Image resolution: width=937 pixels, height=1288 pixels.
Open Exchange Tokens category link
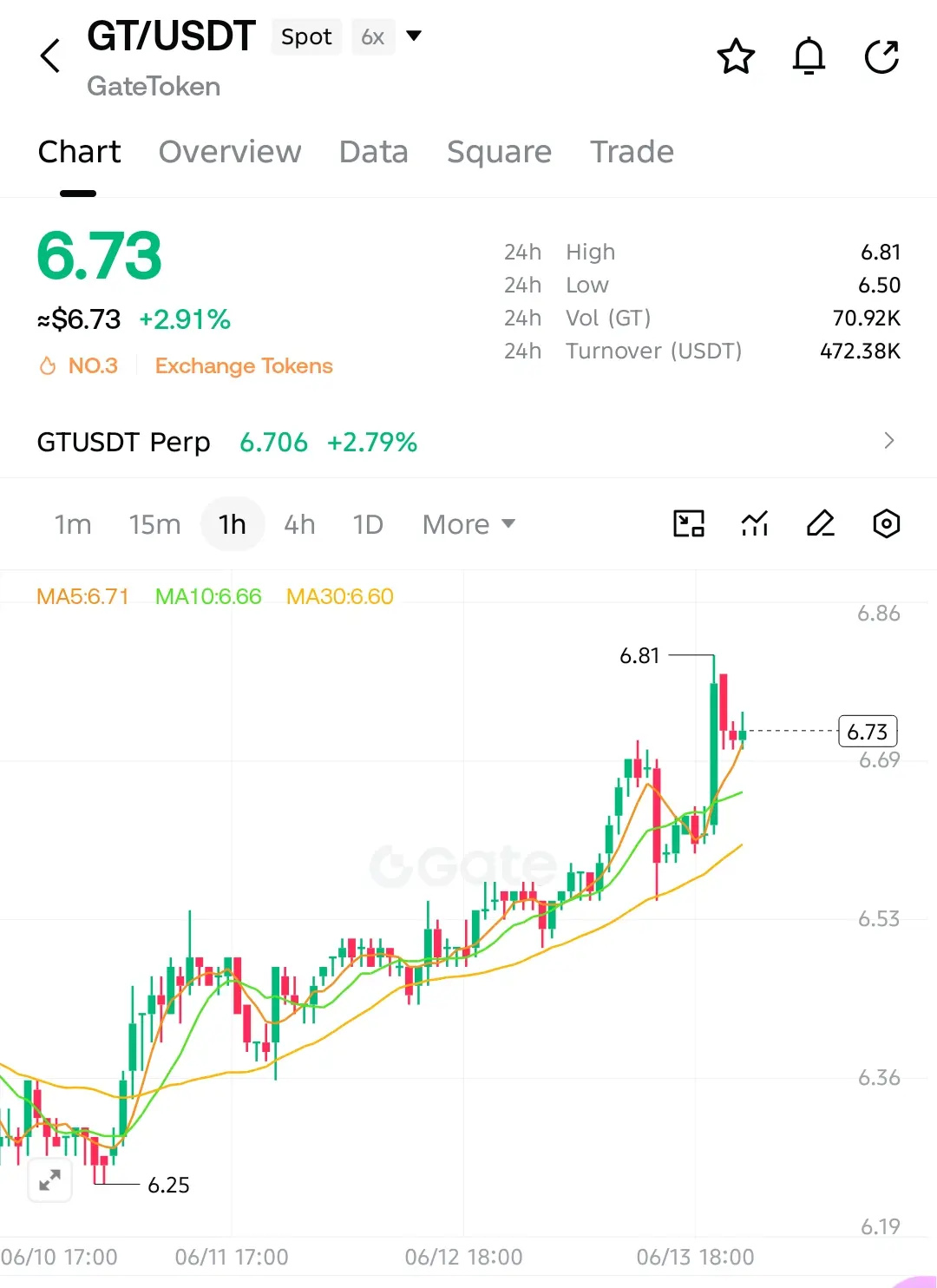pyautogui.click(x=244, y=366)
